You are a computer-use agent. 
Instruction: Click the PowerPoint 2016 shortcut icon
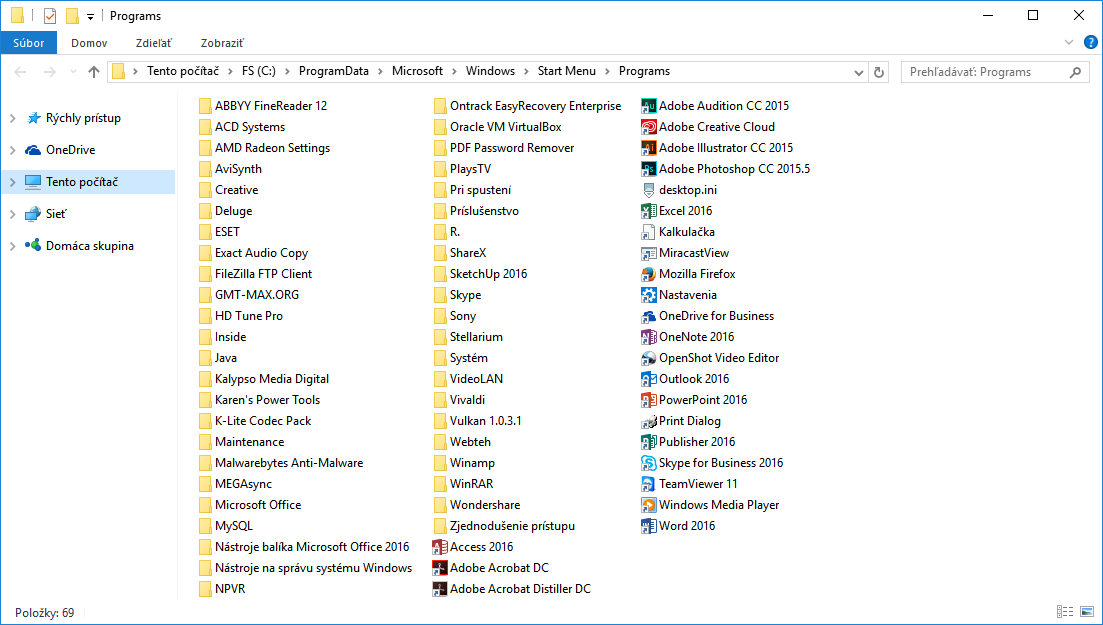pyautogui.click(x=648, y=400)
